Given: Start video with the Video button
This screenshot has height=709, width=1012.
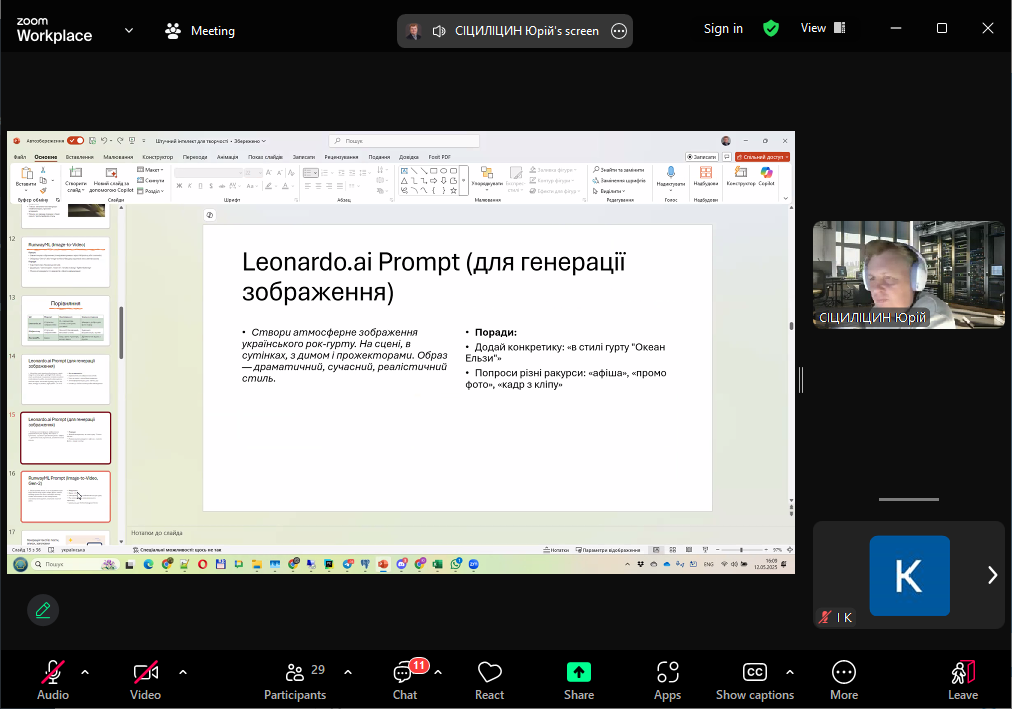Looking at the screenshot, I should pyautogui.click(x=145, y=680).
